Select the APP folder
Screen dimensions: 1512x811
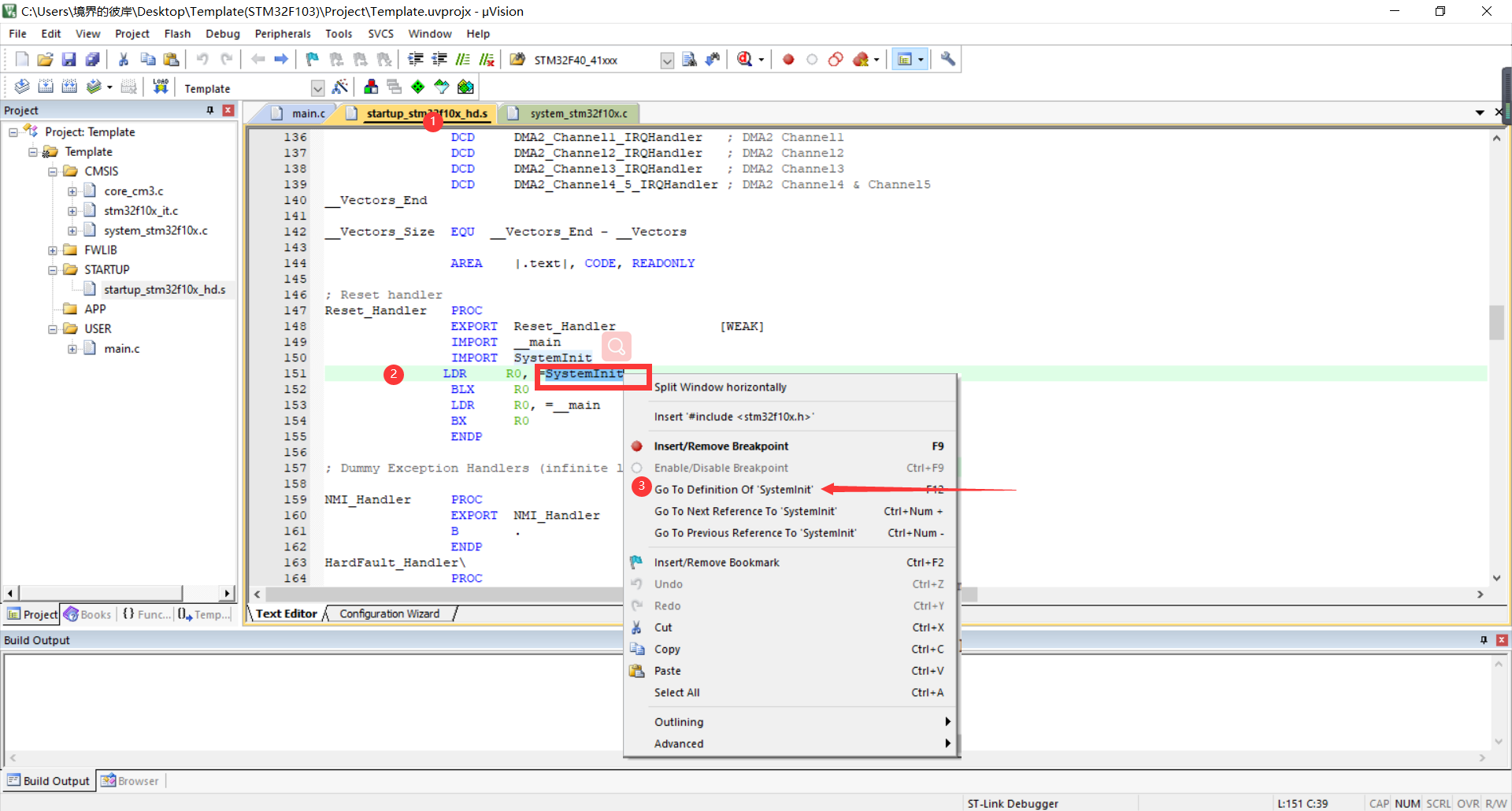pyautogui.click(x=94, y=309)
